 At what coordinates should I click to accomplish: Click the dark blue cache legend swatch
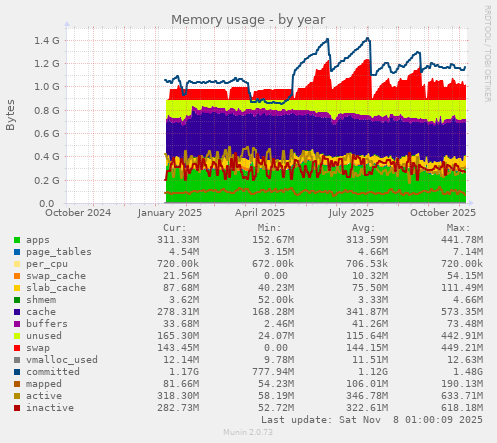pyautogui.click(x=17, y=312)
